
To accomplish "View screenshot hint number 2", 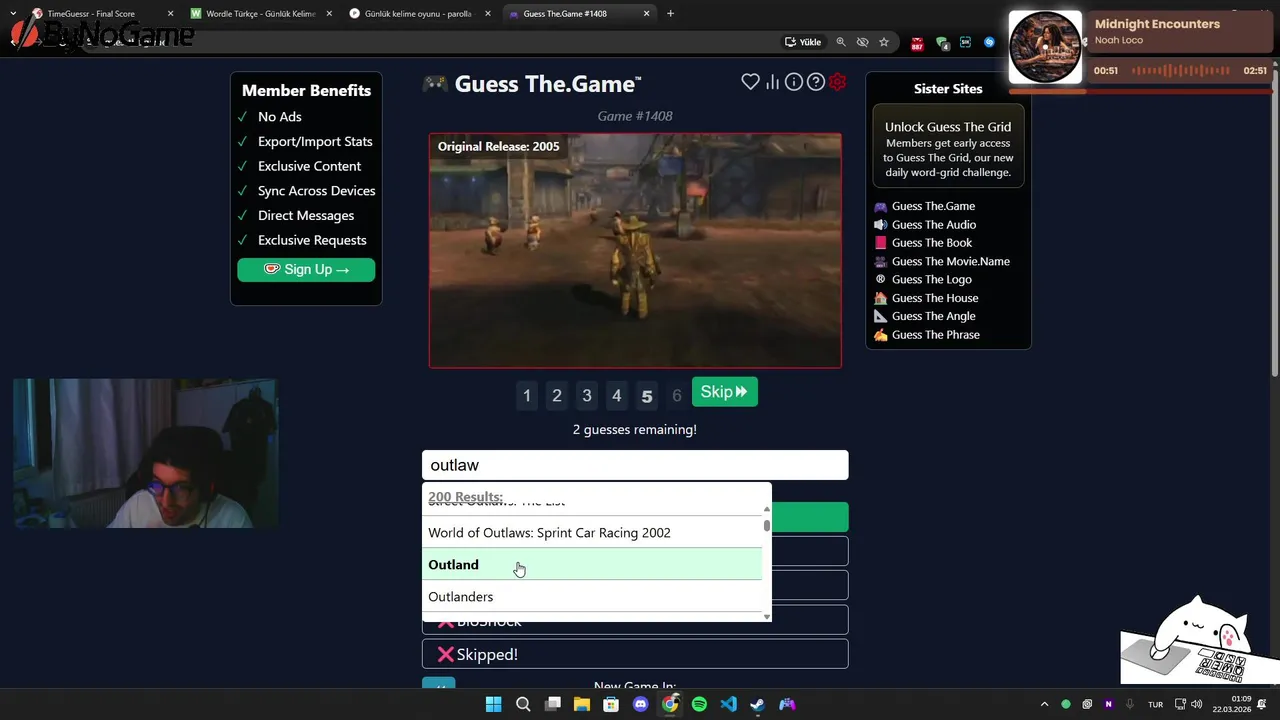I will [x=557, y=396].
